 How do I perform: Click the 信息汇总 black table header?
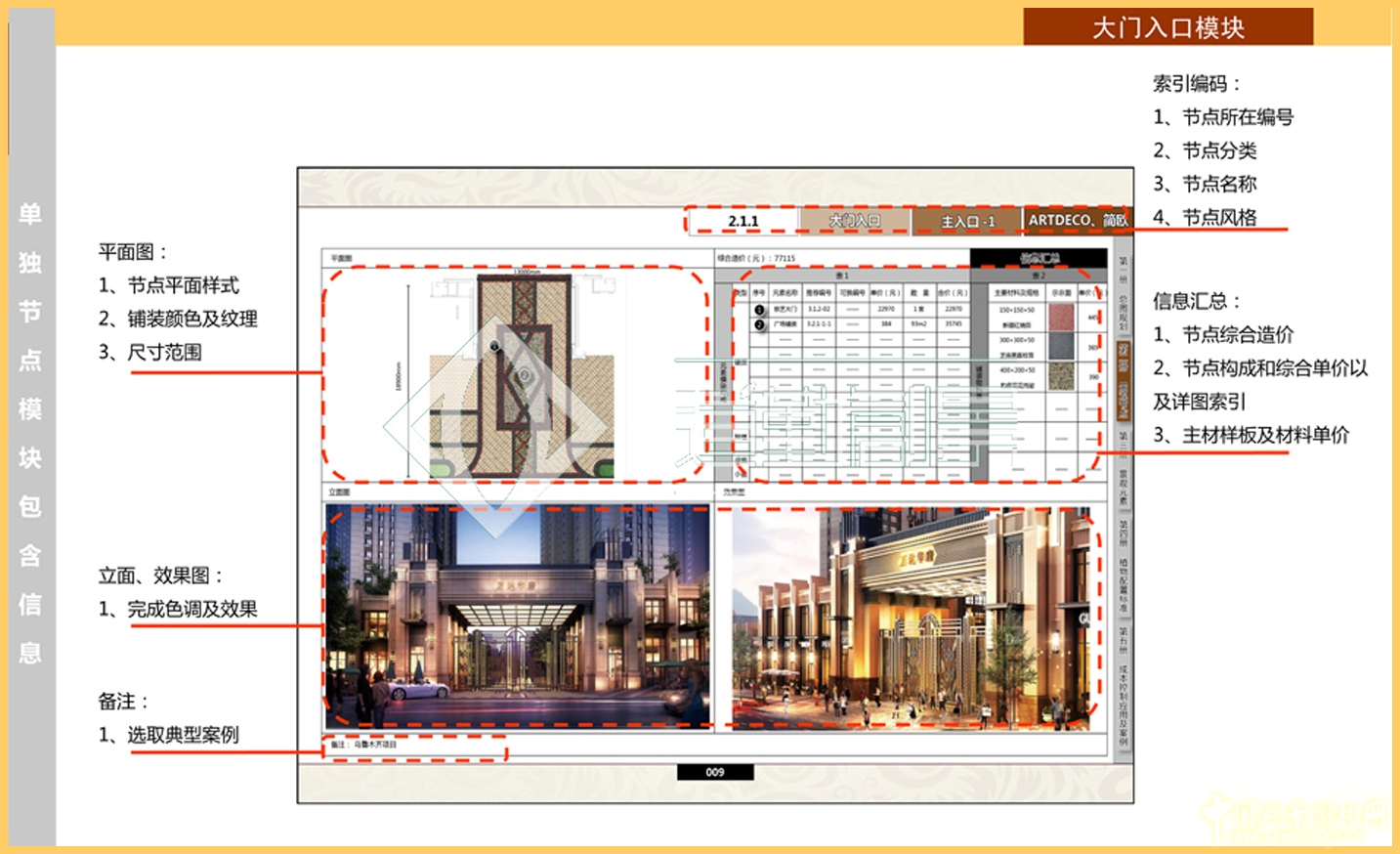click(x=1039, y=258)
